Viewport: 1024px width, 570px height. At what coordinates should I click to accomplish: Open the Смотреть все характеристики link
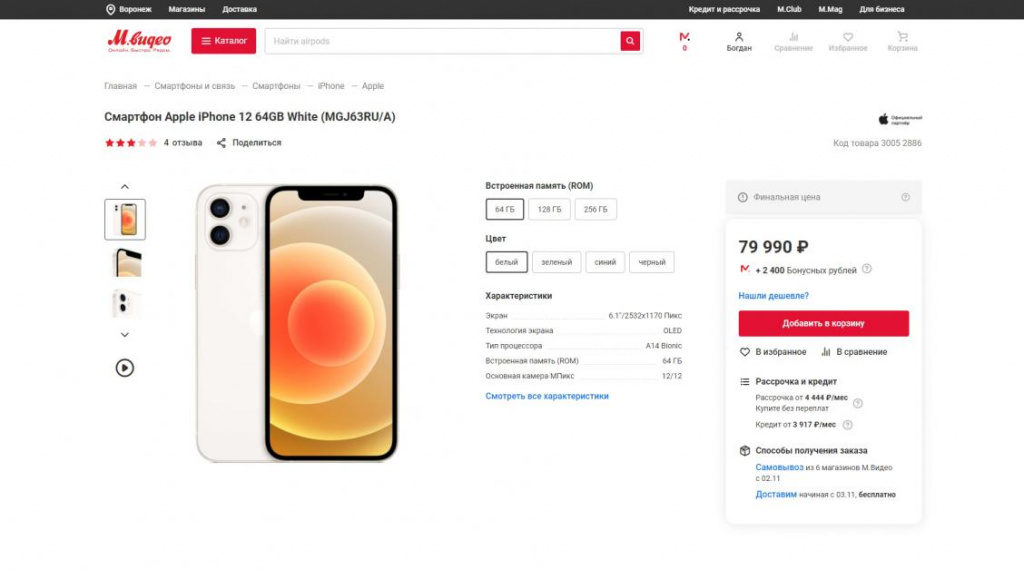pos(547,396)
